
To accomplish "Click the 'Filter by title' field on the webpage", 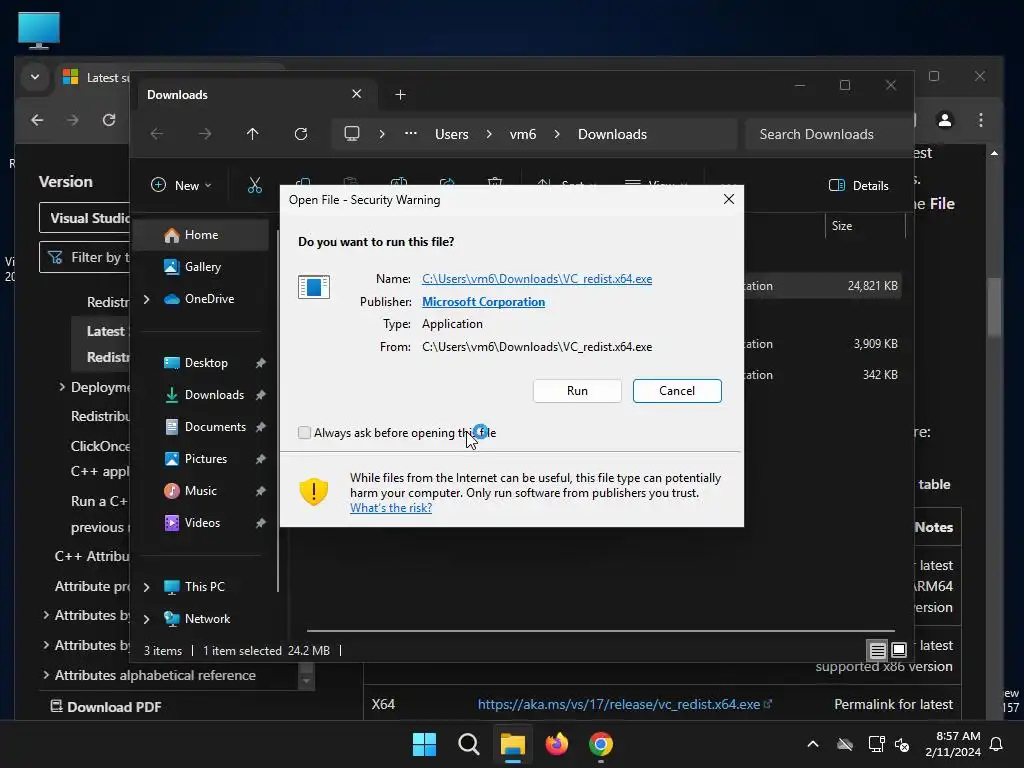I will coord(85,257).
